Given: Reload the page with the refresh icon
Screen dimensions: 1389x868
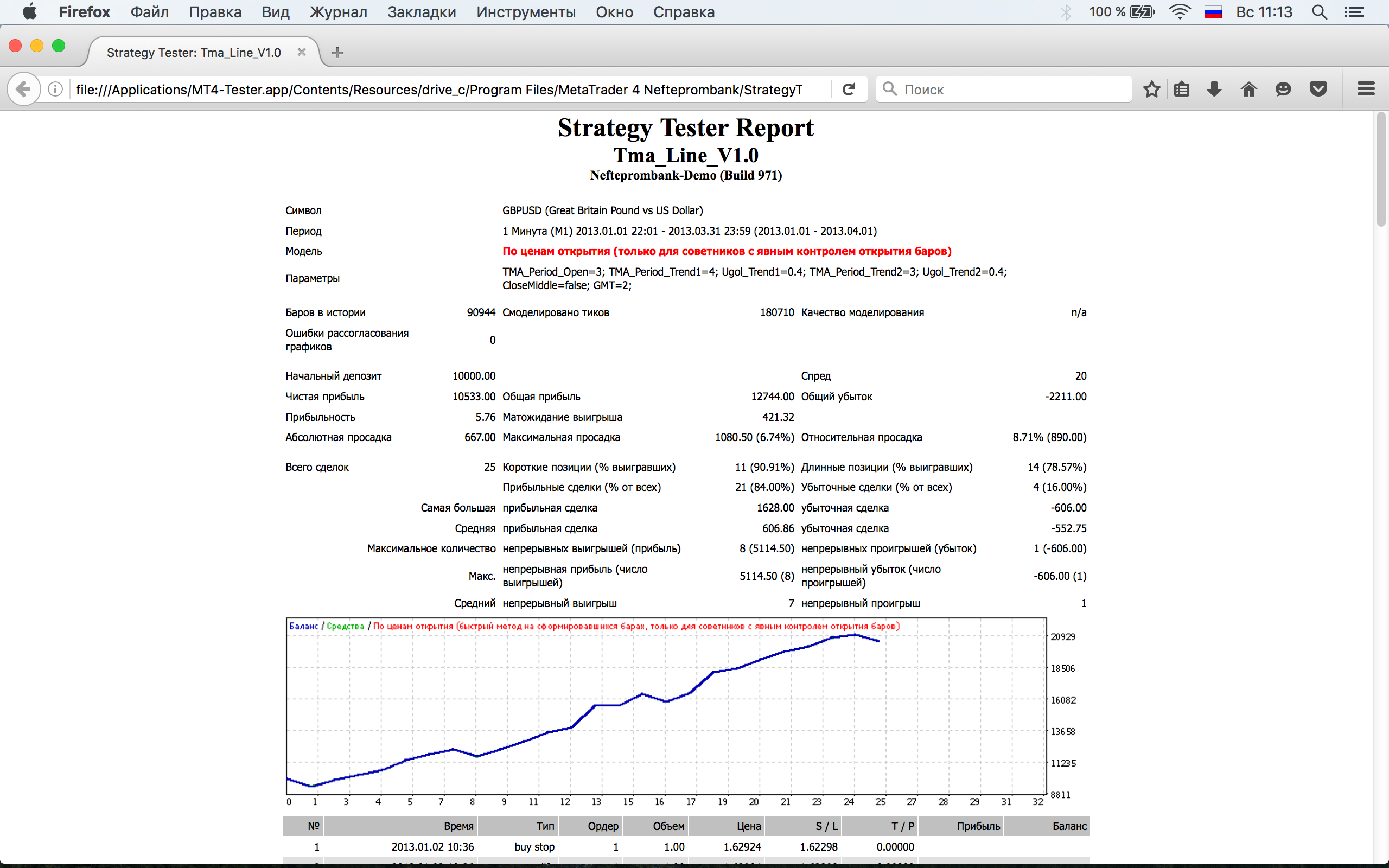Looking at the screenshot, I should click(x=849, y=89).
